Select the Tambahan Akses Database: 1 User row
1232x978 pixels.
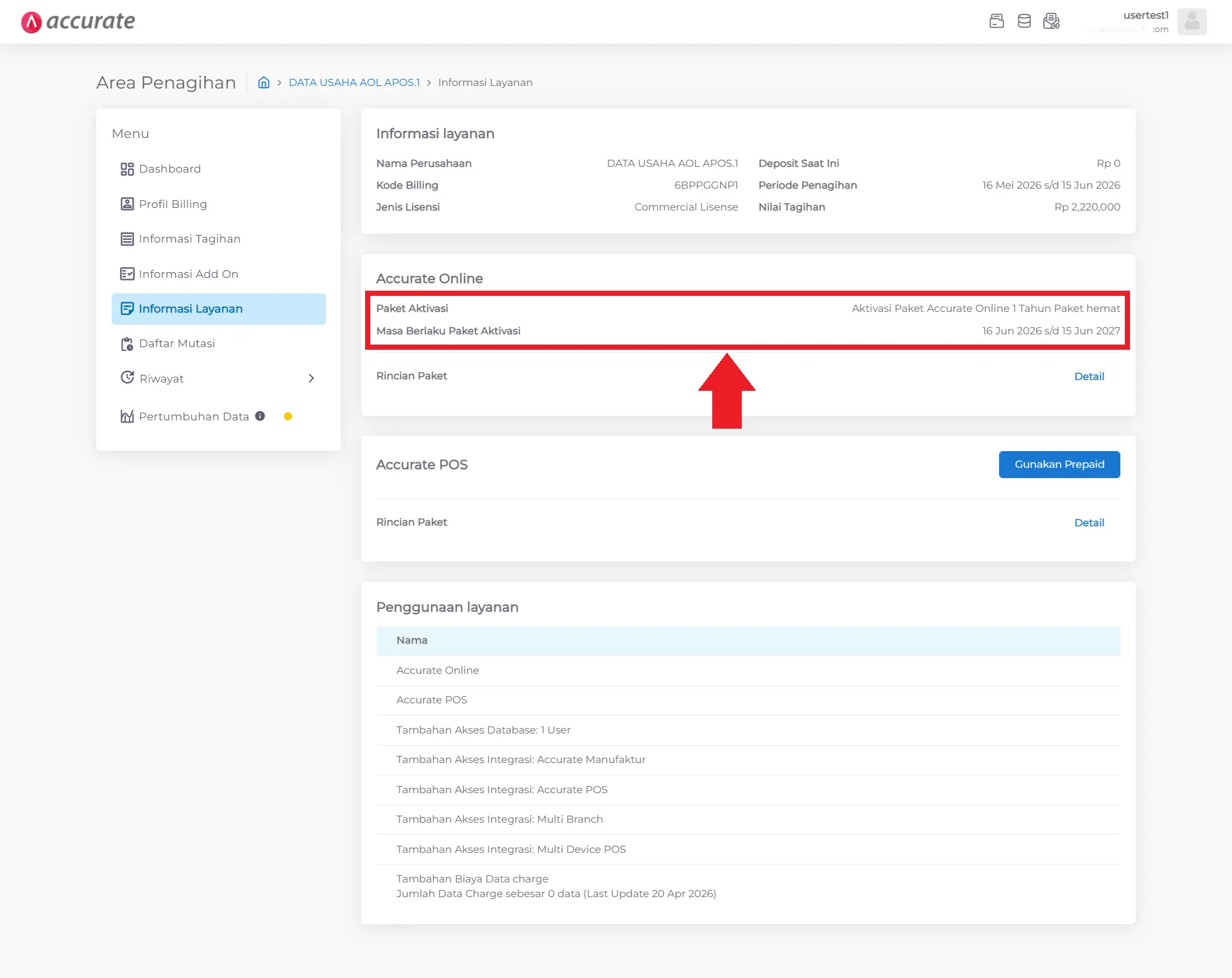click(748, 730)
